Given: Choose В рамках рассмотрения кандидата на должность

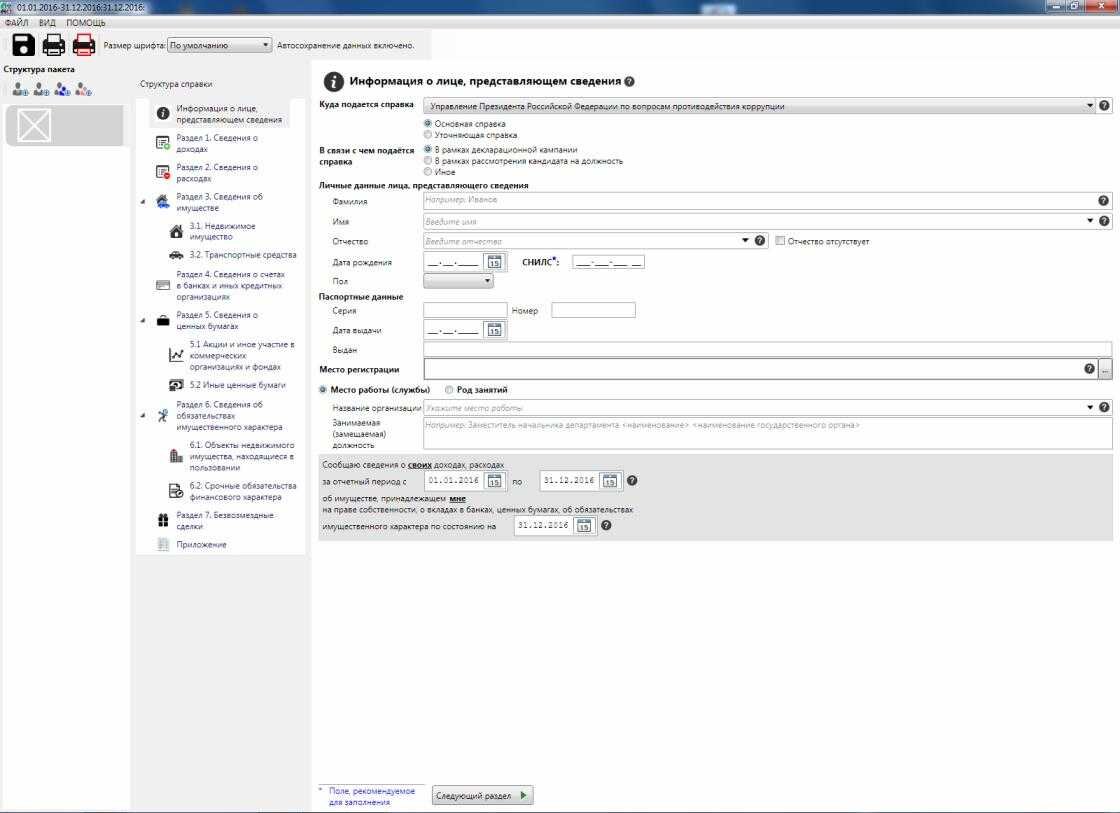Looking at the screenshot, I should click(x=428, y=161).
